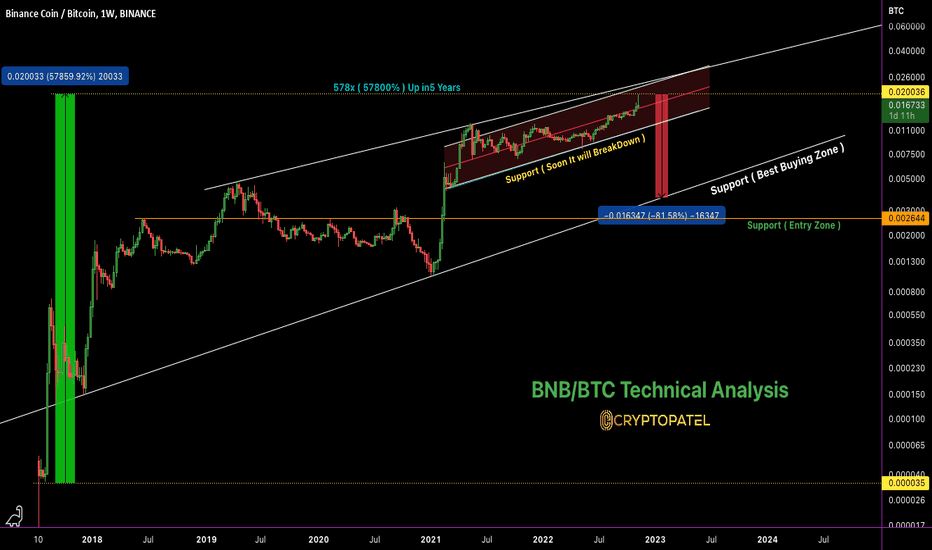Click the blue 0.020033 (57859.92%) measurement label
The width and height of the screenshot is (932, 550).
click(65, 76)
